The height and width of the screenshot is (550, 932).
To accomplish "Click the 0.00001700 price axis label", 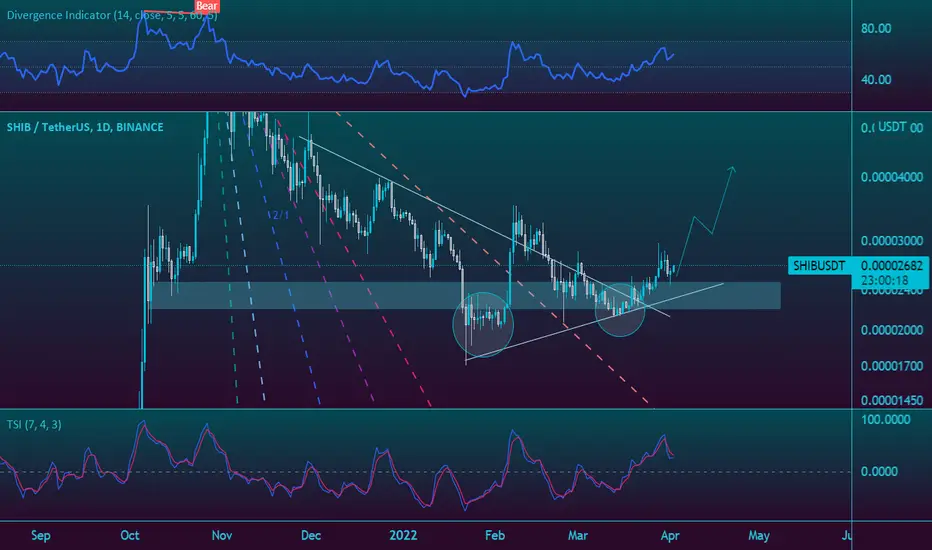I will [892, 366].
